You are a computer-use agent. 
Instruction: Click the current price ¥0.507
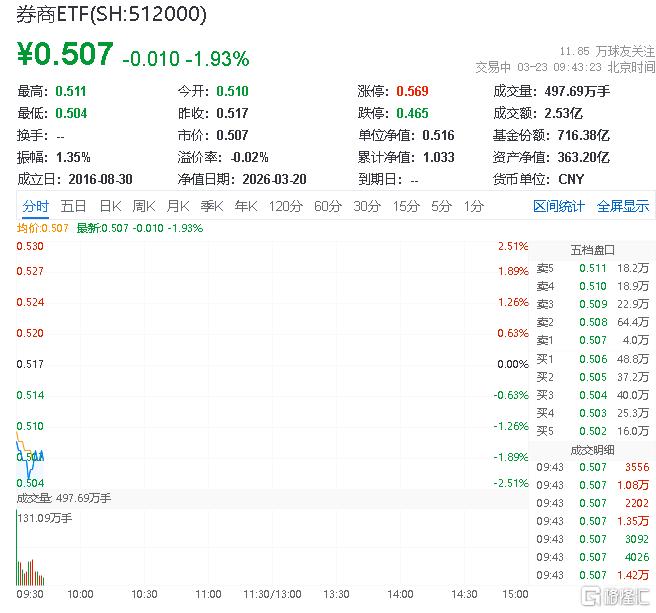65,54
